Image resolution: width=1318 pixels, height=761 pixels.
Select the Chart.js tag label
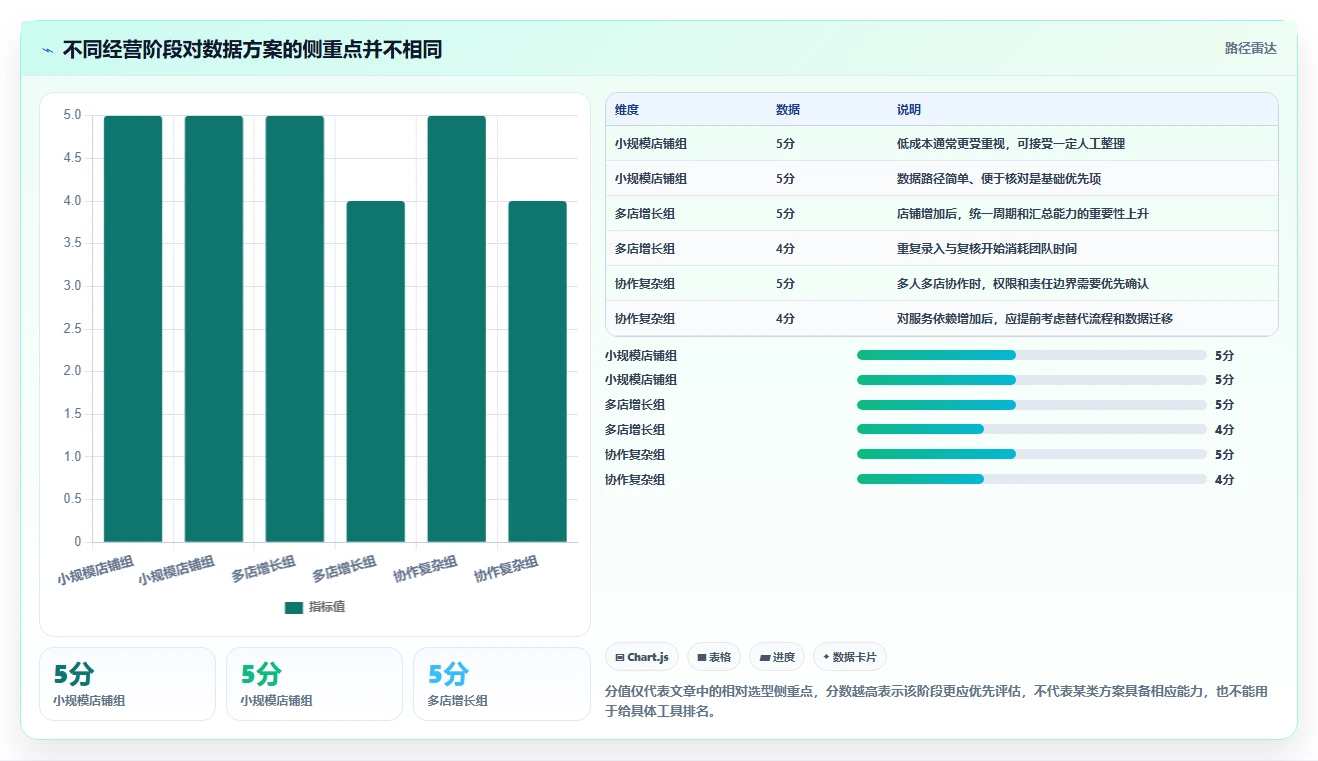648,657
